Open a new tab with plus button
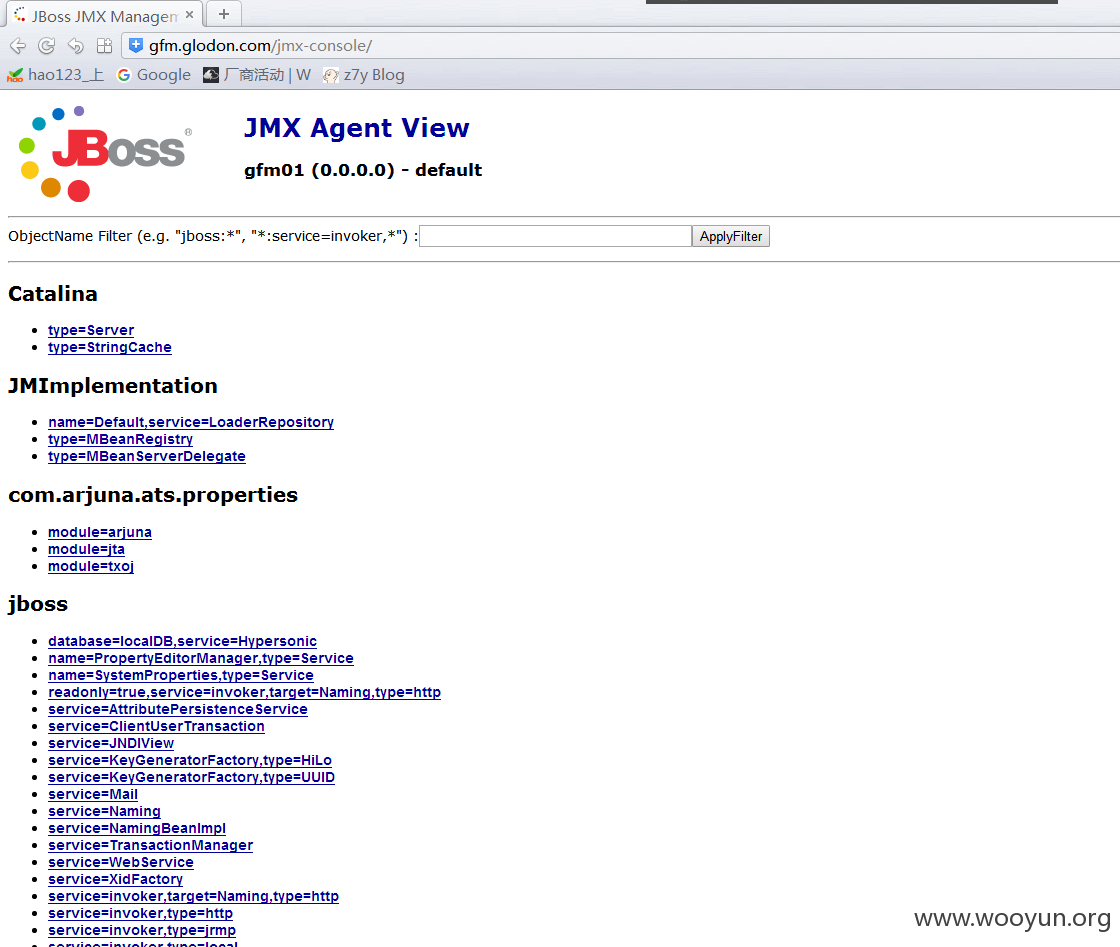This screenshot has height=947, width=1120. (224, 14)
